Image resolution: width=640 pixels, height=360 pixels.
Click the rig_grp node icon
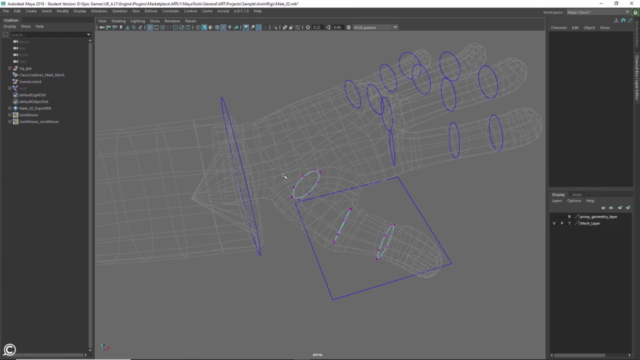click(x=16, y=69)
